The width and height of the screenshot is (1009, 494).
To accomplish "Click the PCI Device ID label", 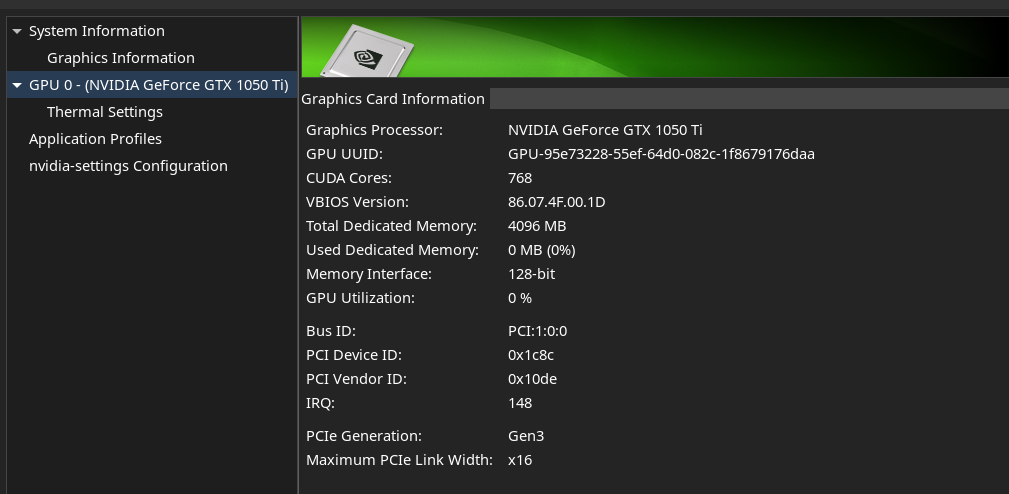I will pyautogui.click(x=354, y=355).
